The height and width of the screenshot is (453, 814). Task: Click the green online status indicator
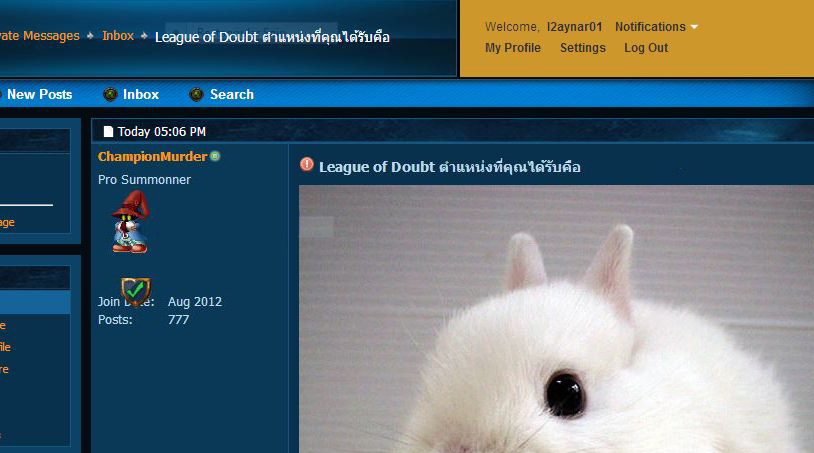pyautogui.click(x=215, y=156)
